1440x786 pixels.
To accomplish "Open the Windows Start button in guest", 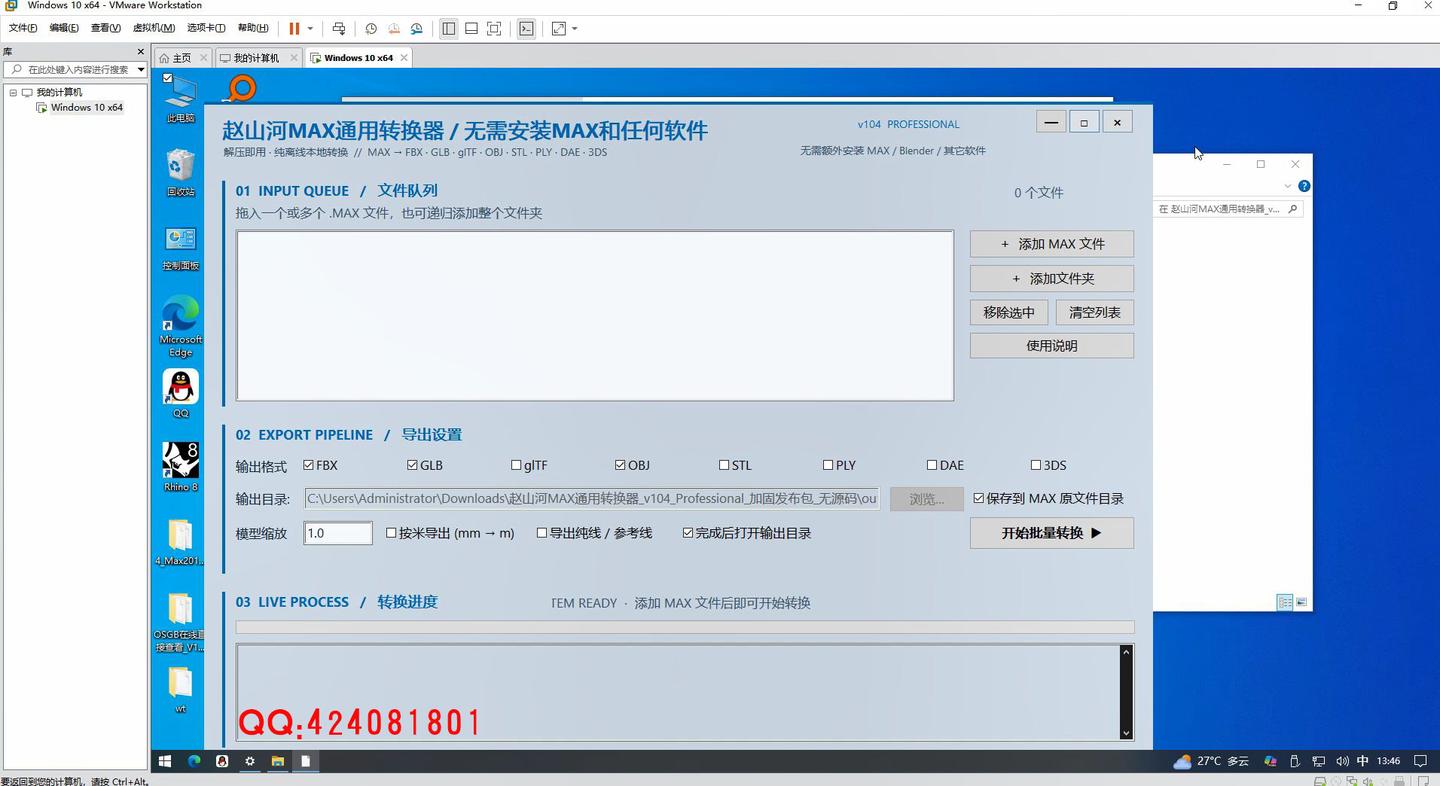I will [x=166, y=761].
